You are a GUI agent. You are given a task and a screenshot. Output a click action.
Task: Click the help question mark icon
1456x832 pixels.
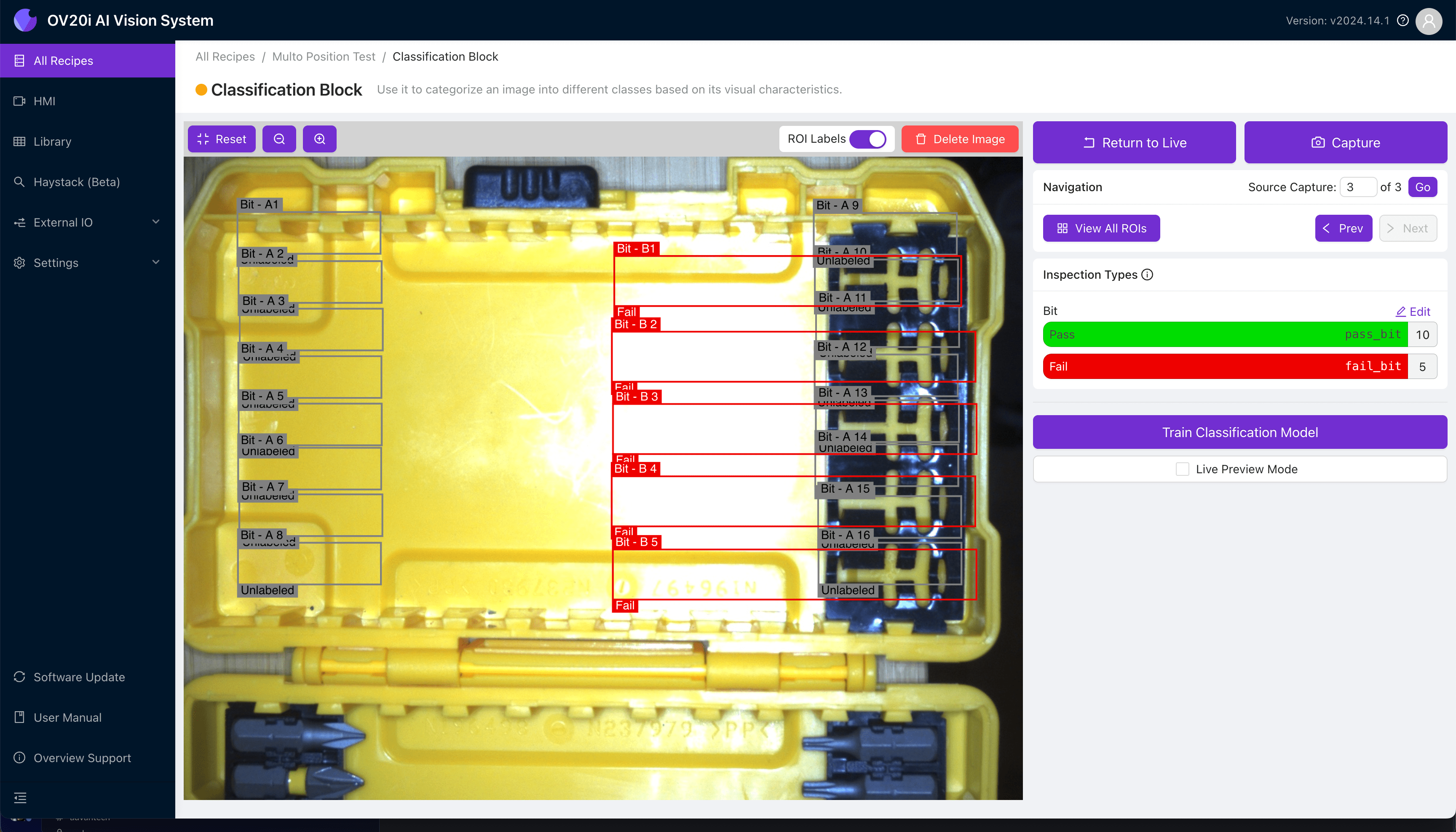tap(1402, 21)
